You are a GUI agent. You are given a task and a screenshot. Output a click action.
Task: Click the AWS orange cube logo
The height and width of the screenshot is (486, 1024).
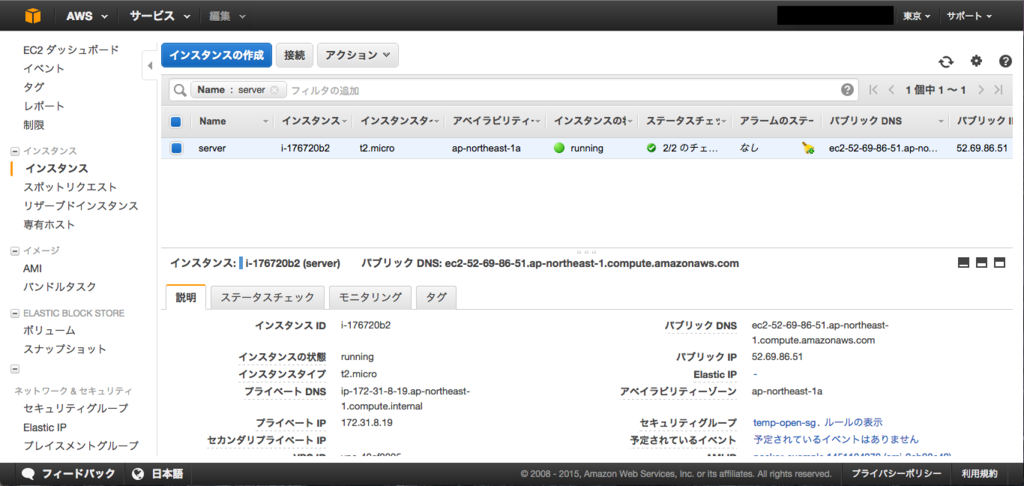(33, 16)
